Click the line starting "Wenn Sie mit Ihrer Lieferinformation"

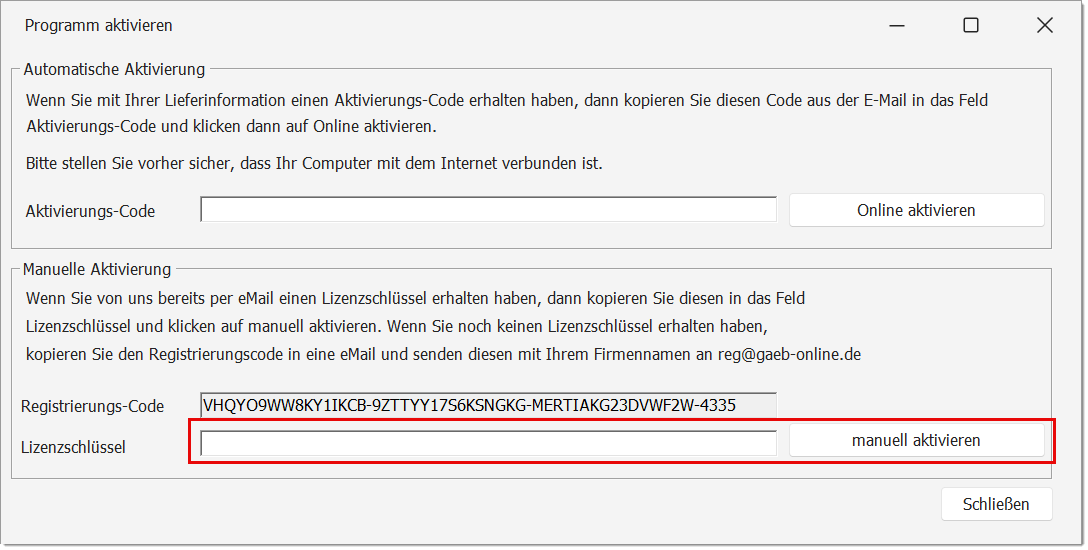click(x=507, y=101)
